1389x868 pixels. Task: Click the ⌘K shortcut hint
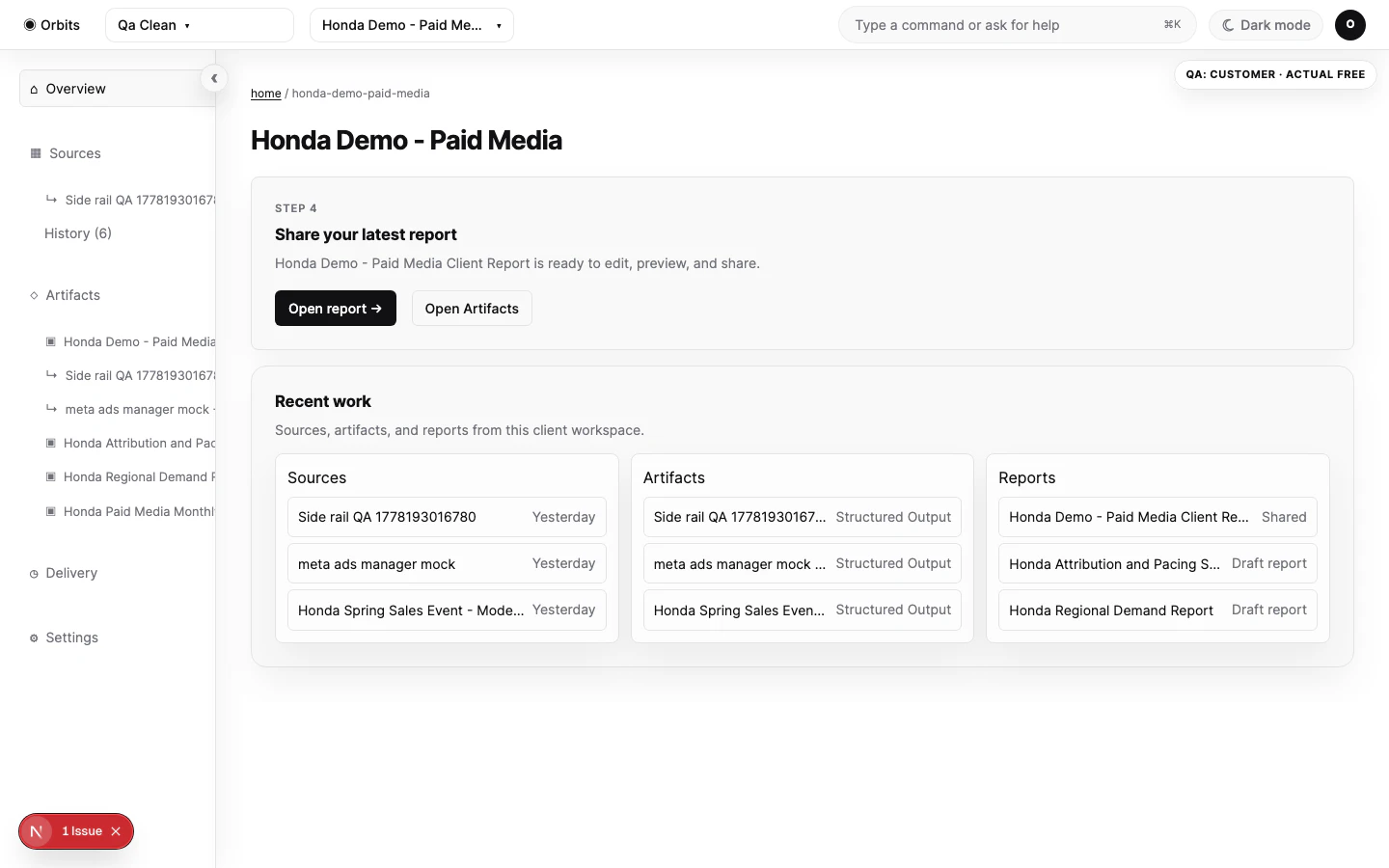click(1172, 25)
